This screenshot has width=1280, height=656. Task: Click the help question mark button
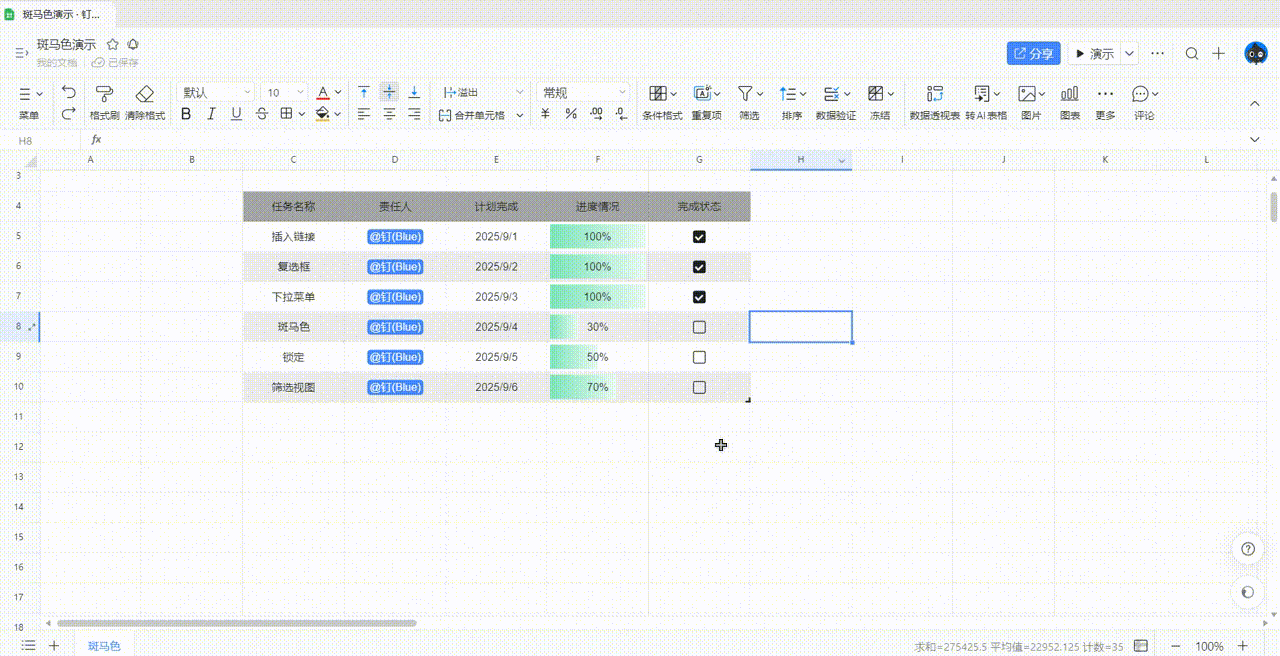pyautogui.click(x=1247, y=549)
